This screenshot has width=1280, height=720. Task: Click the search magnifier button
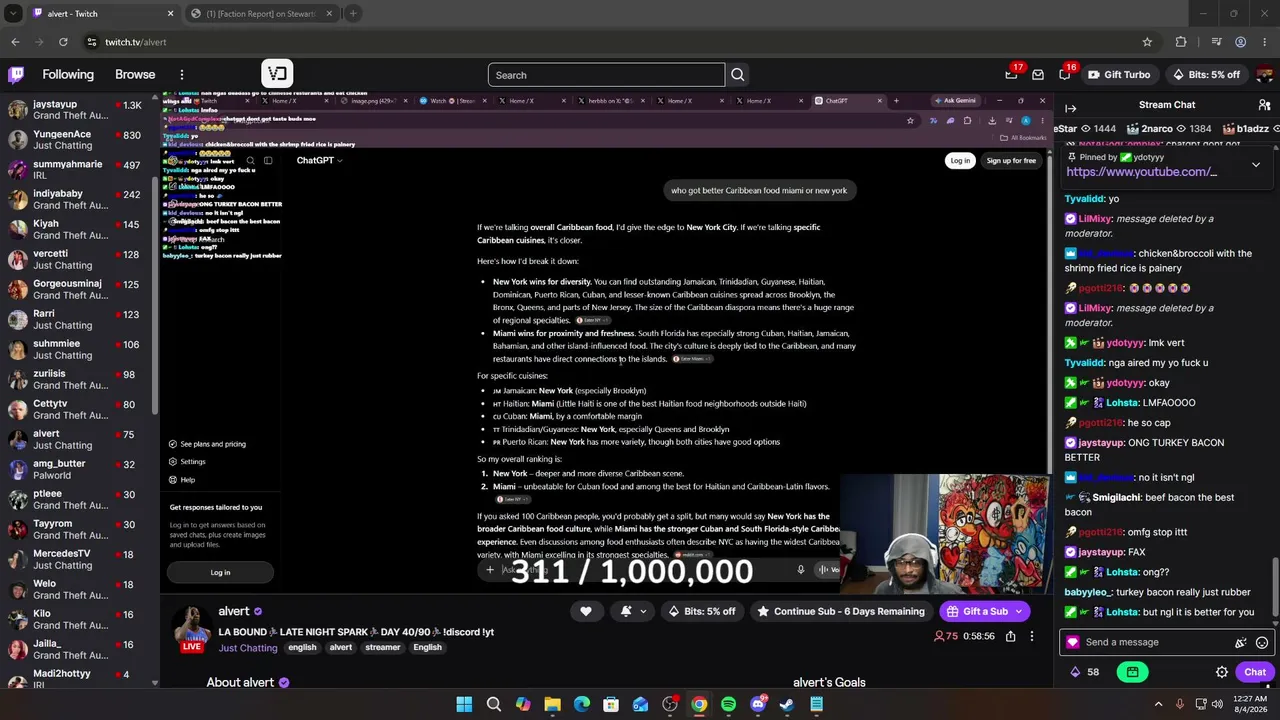click(x=738, y=75)
